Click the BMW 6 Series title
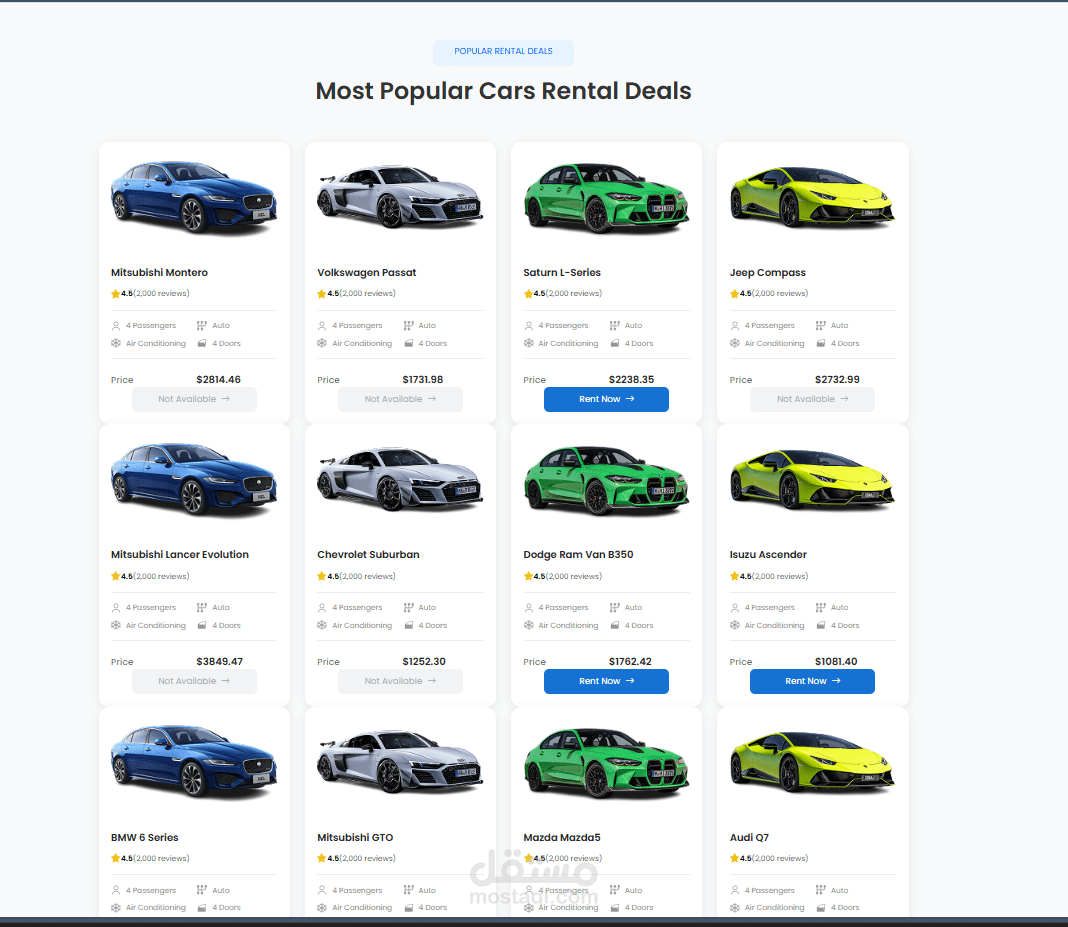The image size is (1068, 927). (x=144, y=838)
